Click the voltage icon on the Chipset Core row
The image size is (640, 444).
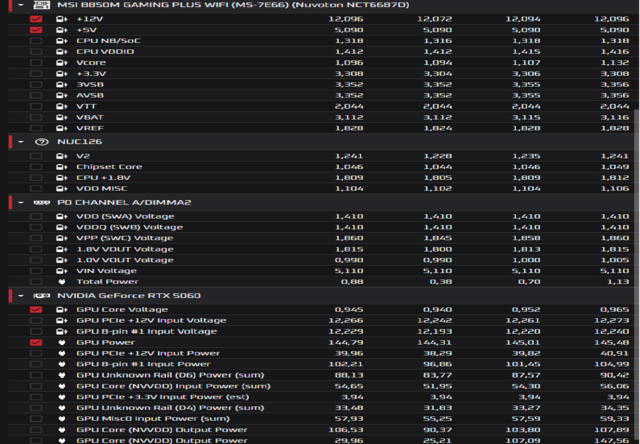62,166
